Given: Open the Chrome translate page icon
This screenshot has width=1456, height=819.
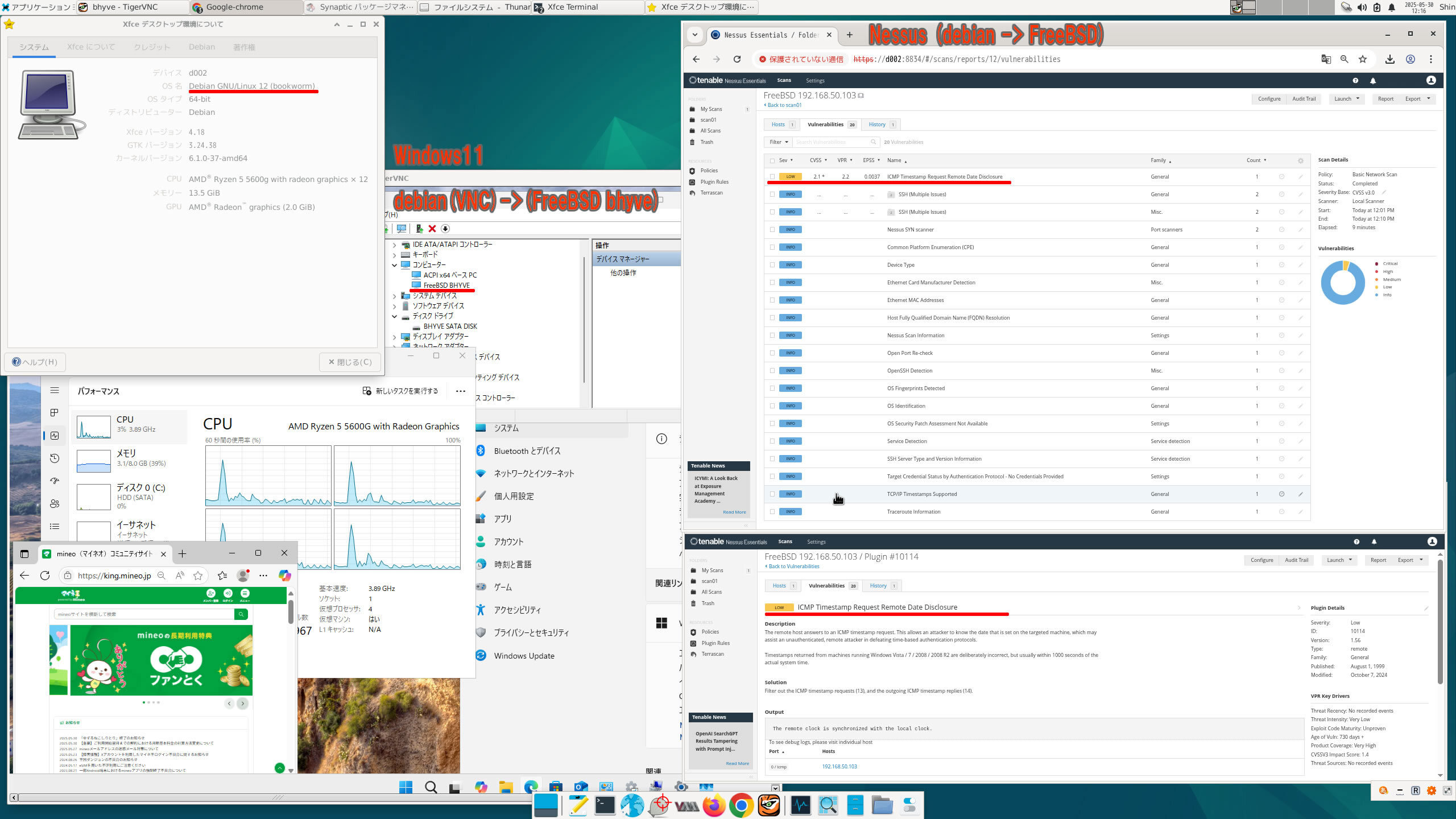Looking at the screenshot, I should tap(1326, 59).
